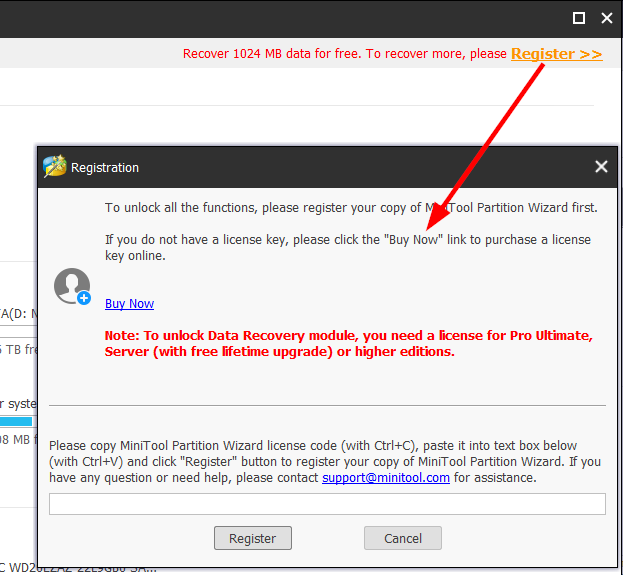This screenshot has width=623, height=575.
Task: Click the Register >> link in banner
Action: click(x=556, y=54)
